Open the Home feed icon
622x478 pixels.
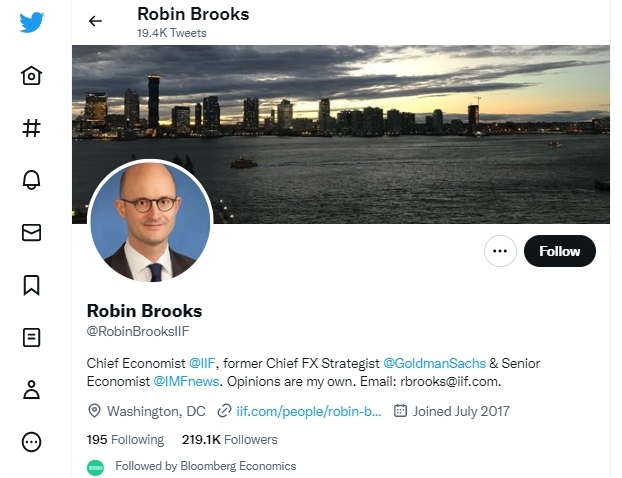[x=31, y=75]
